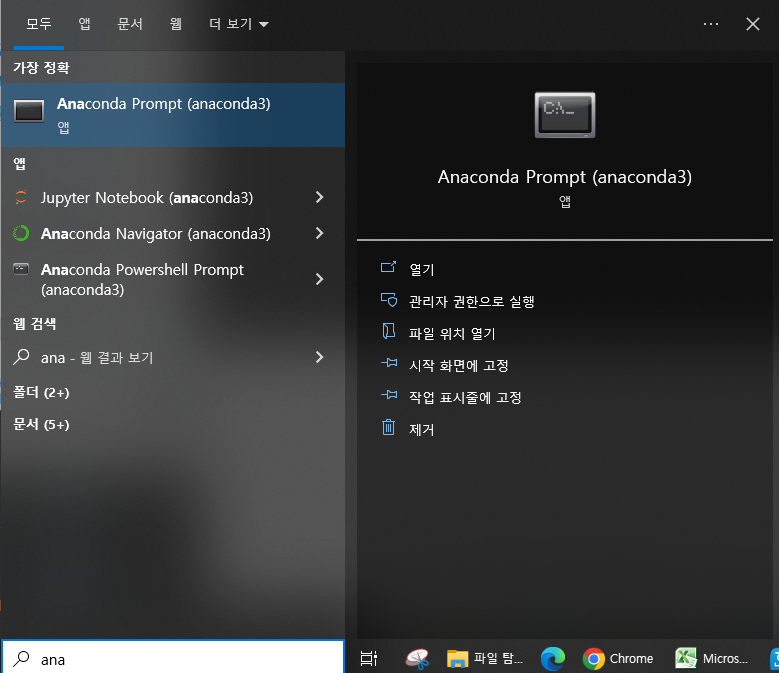This screenshot has height=673, width=779.
Task: Choose 시작 화면에 고정
Action: [459, 365]
